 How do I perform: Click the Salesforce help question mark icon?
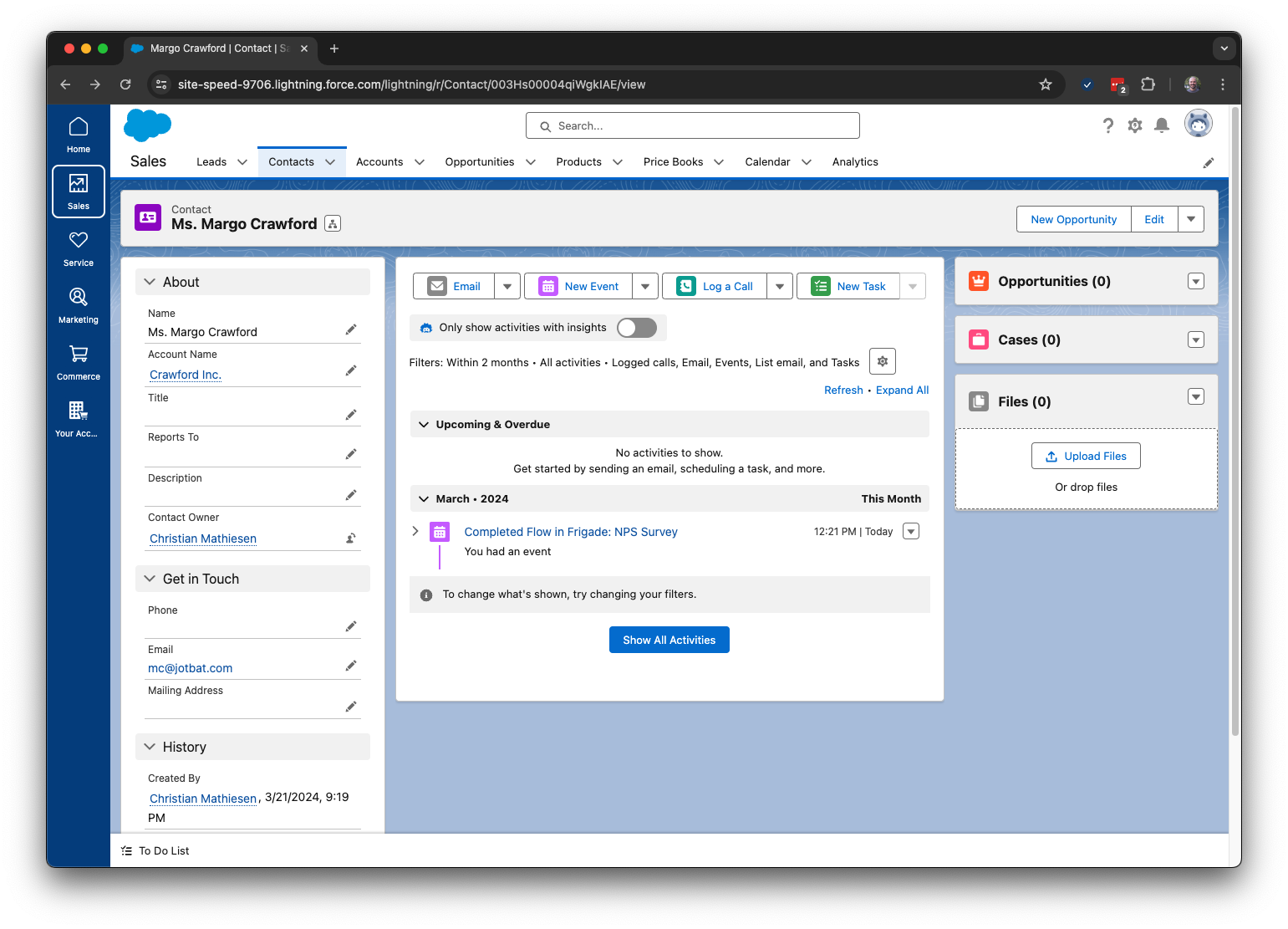1107,125
